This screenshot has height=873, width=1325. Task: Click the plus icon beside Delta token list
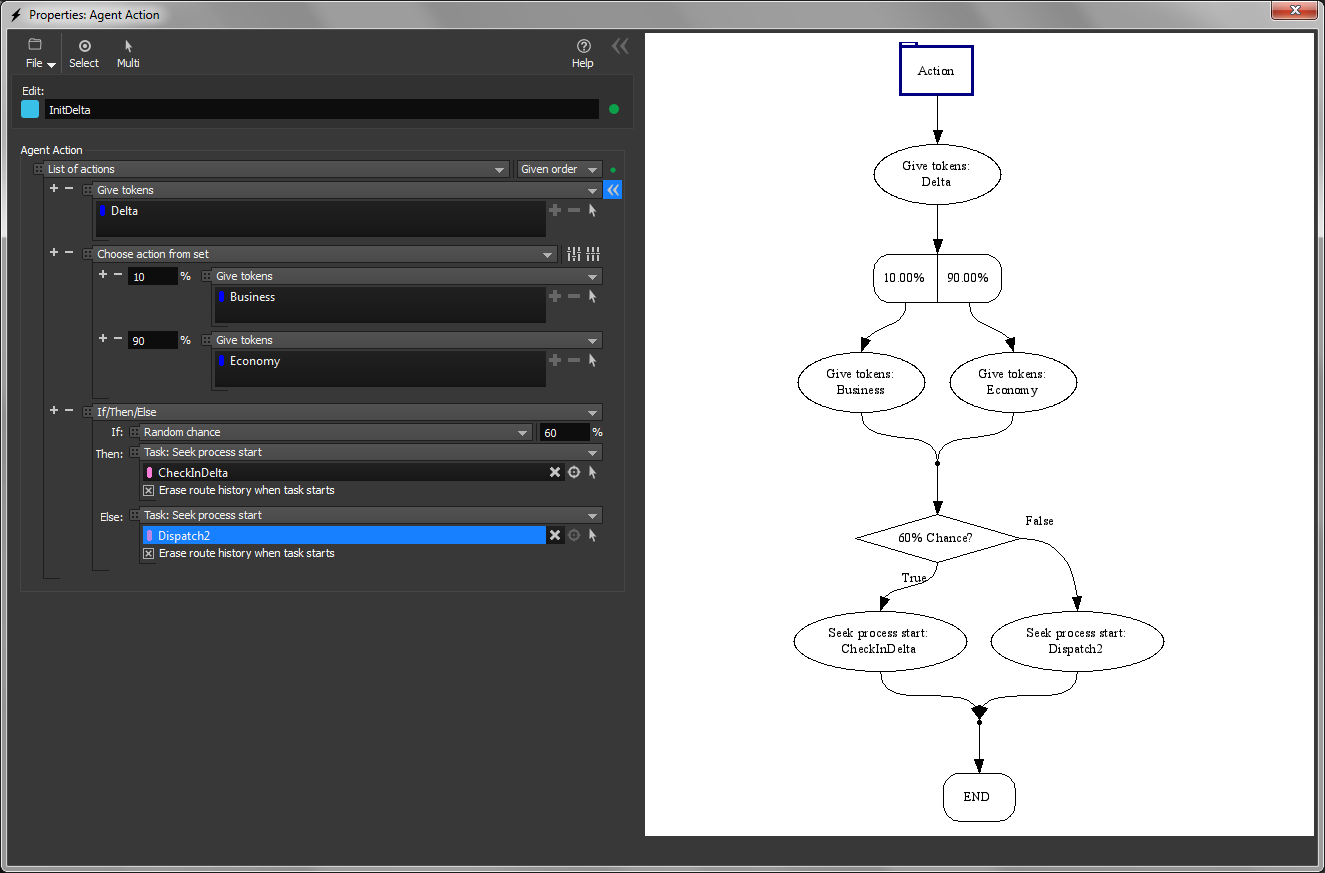[x=555, y=211]
